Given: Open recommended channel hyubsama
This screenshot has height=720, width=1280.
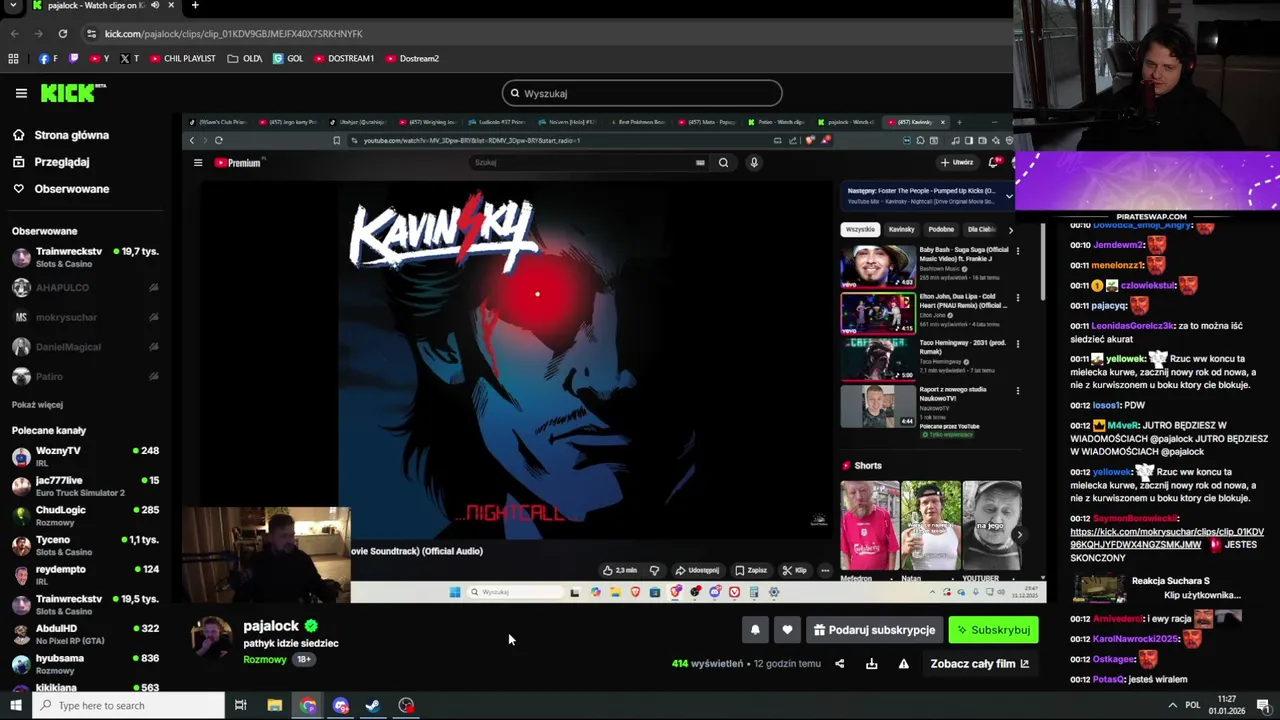Looking at the screenshot, I should 85,664.
